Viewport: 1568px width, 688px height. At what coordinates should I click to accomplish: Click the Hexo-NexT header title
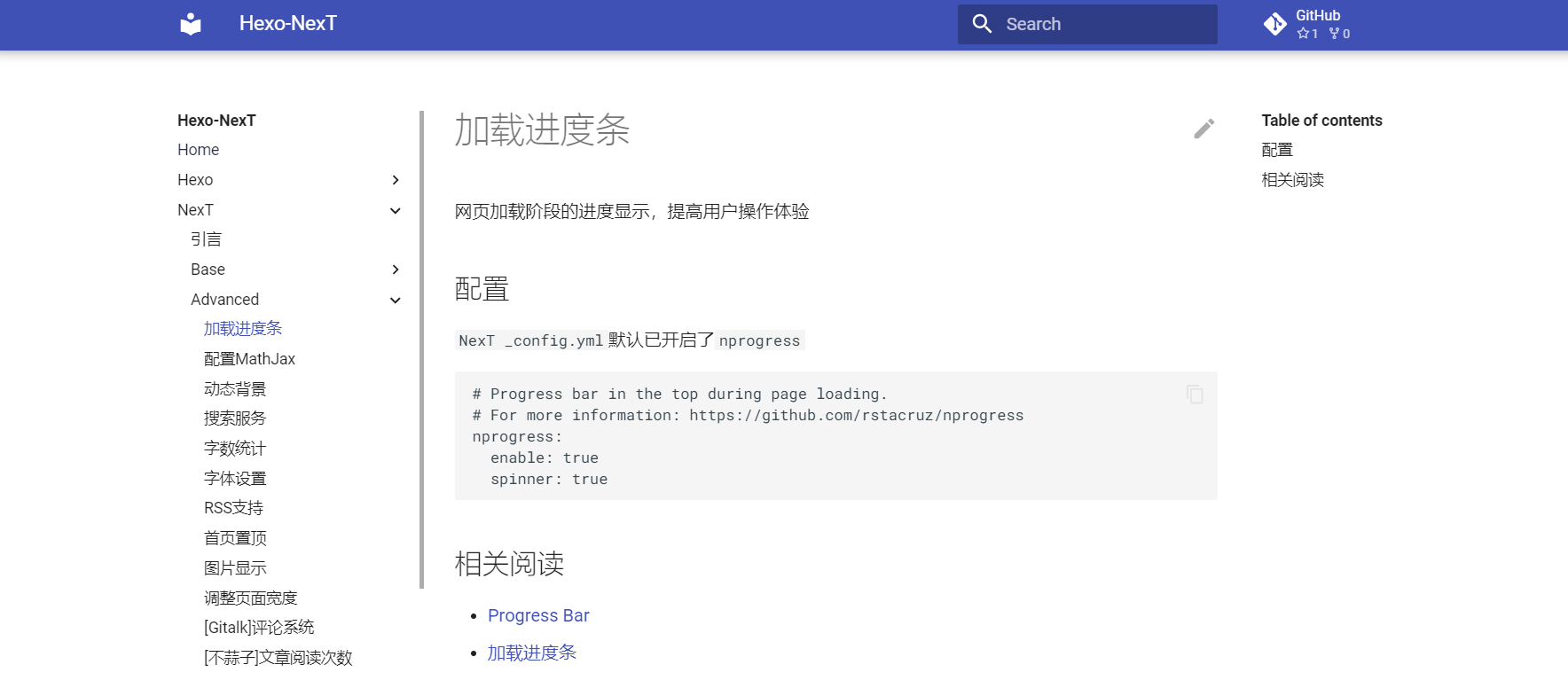tap(288, 24)
